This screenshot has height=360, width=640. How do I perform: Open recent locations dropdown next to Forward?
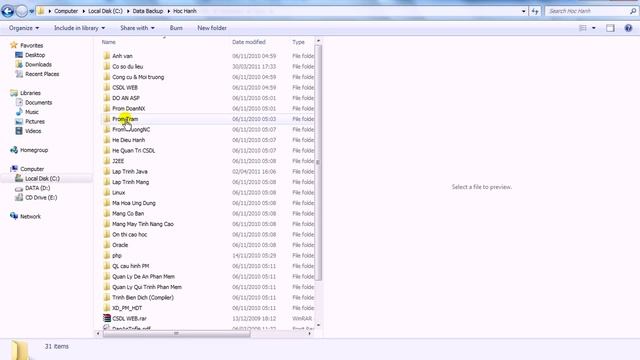click(31, 11)
